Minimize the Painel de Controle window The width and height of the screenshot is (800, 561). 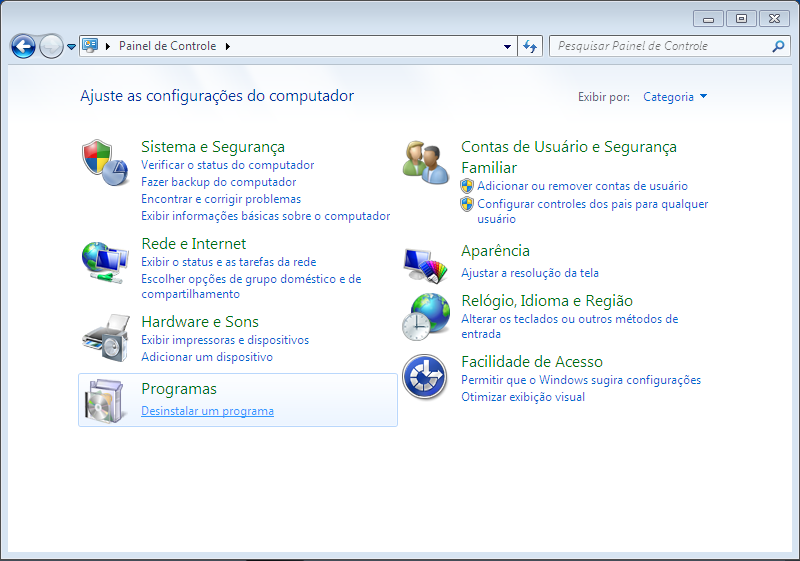coord(708,18)
